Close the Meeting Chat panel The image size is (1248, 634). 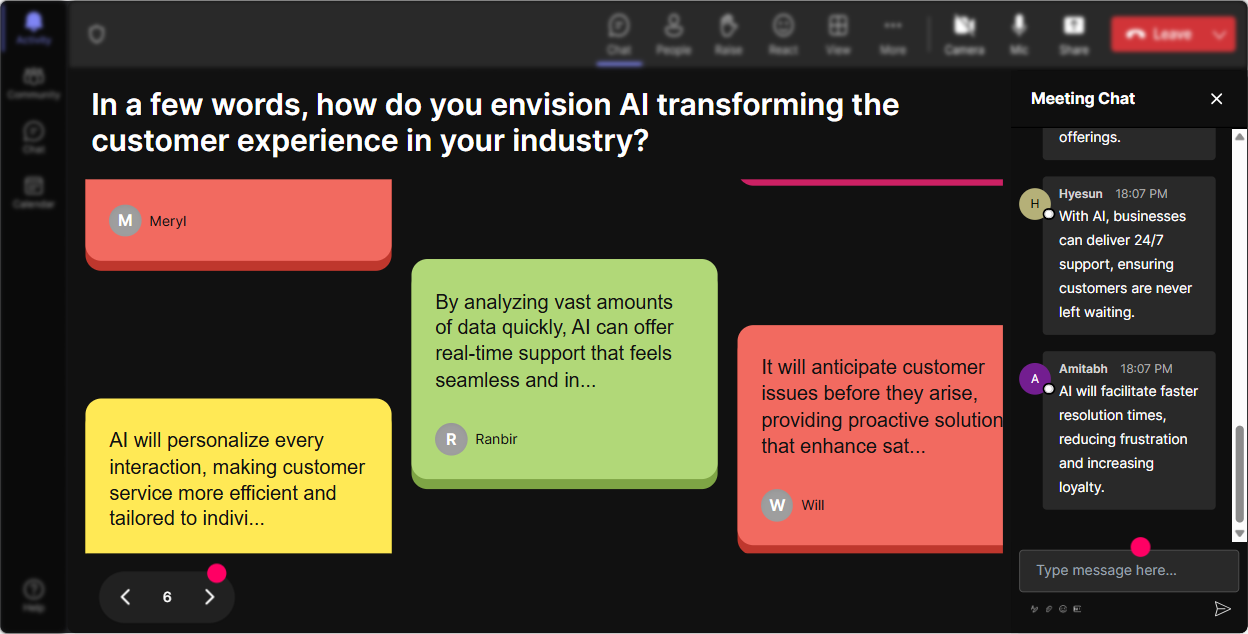[x=1217, y=98]
